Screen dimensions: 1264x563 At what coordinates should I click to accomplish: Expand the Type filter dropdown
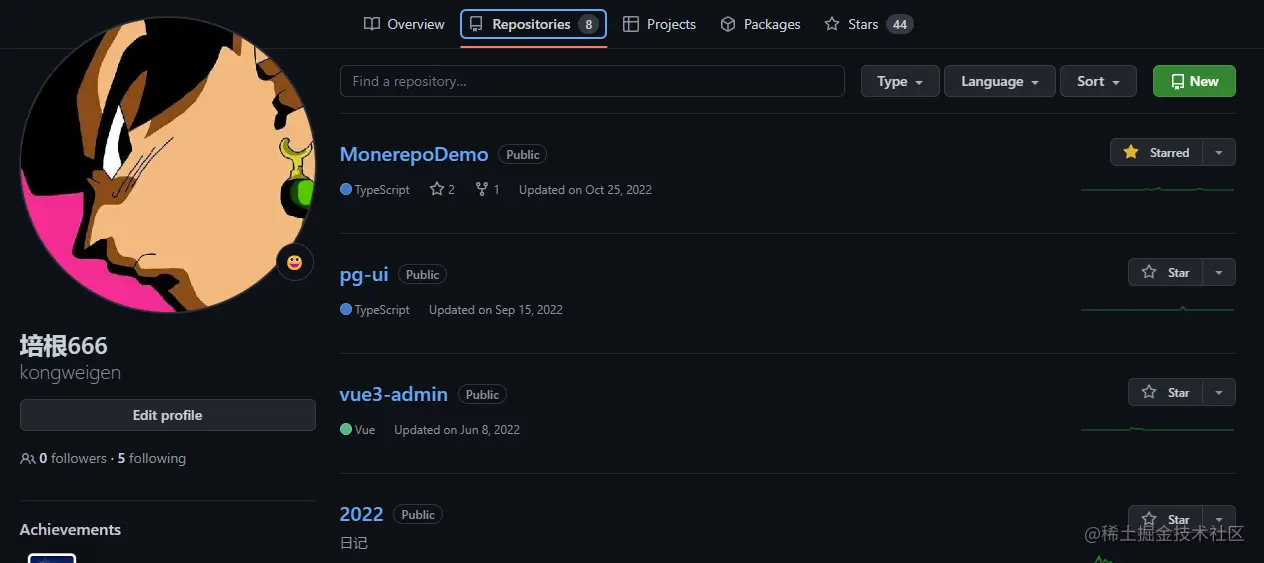coord(900,81)
